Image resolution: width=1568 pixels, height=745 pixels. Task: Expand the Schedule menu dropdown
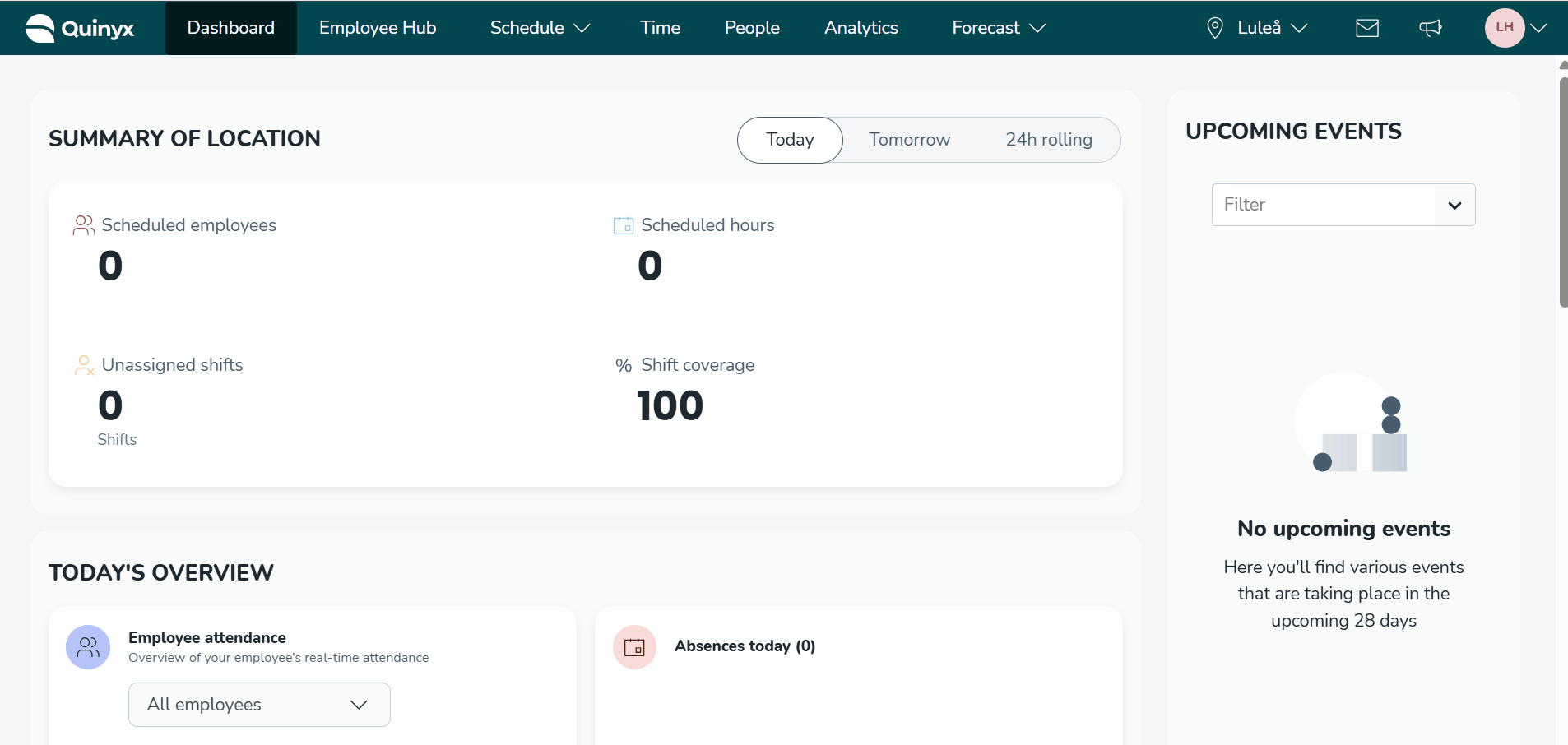[540, 28]
